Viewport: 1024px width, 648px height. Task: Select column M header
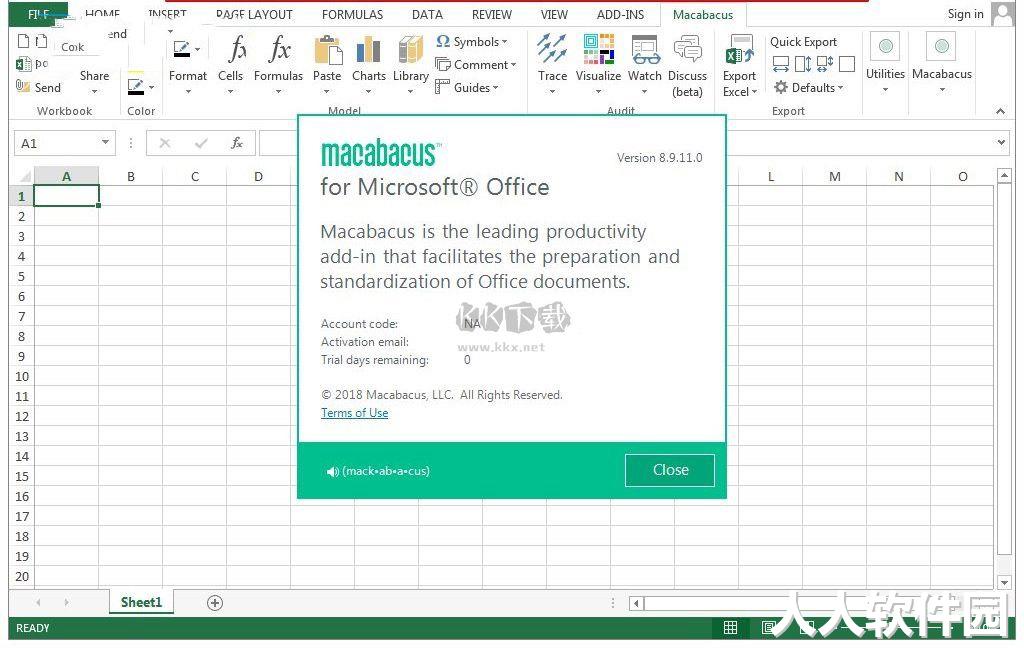835,176
